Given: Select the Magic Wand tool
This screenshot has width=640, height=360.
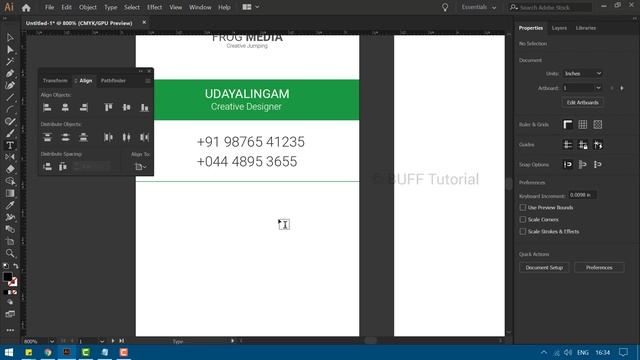Looking at the screenshot, I should [x=10, y=62].
